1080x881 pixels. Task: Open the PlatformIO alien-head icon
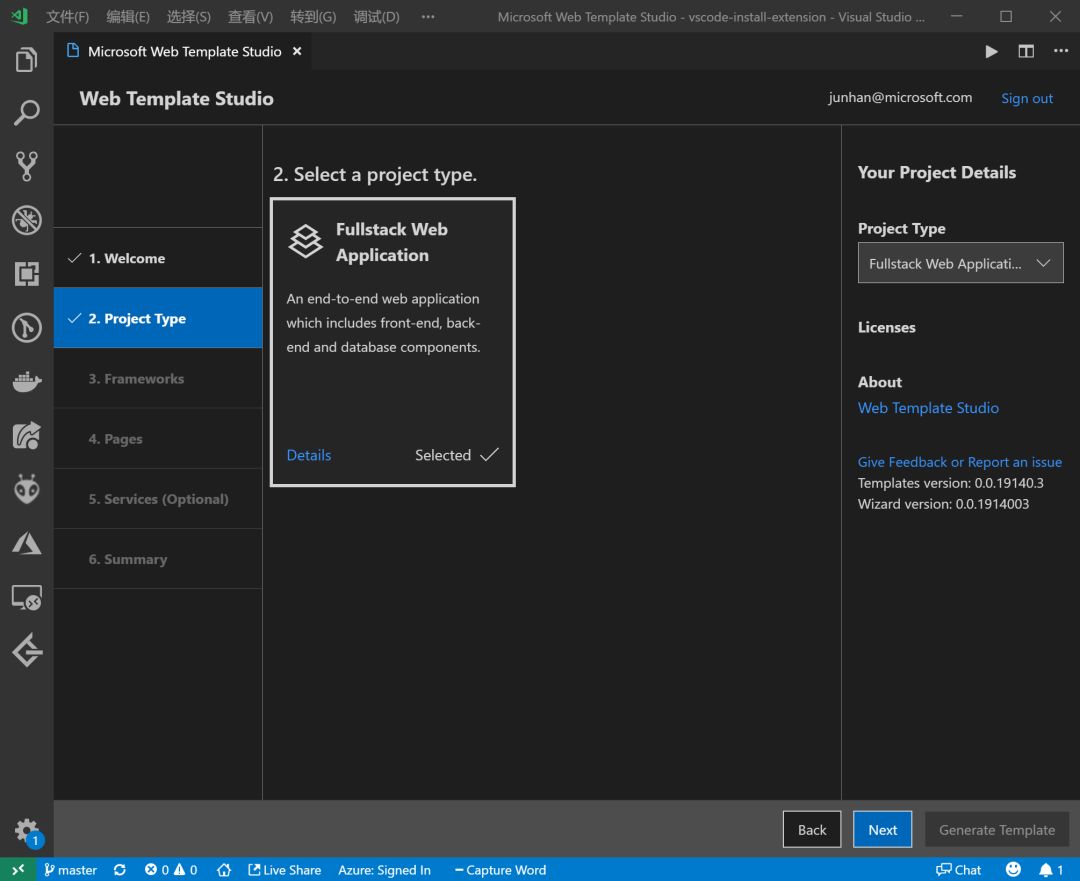(26, 489)
